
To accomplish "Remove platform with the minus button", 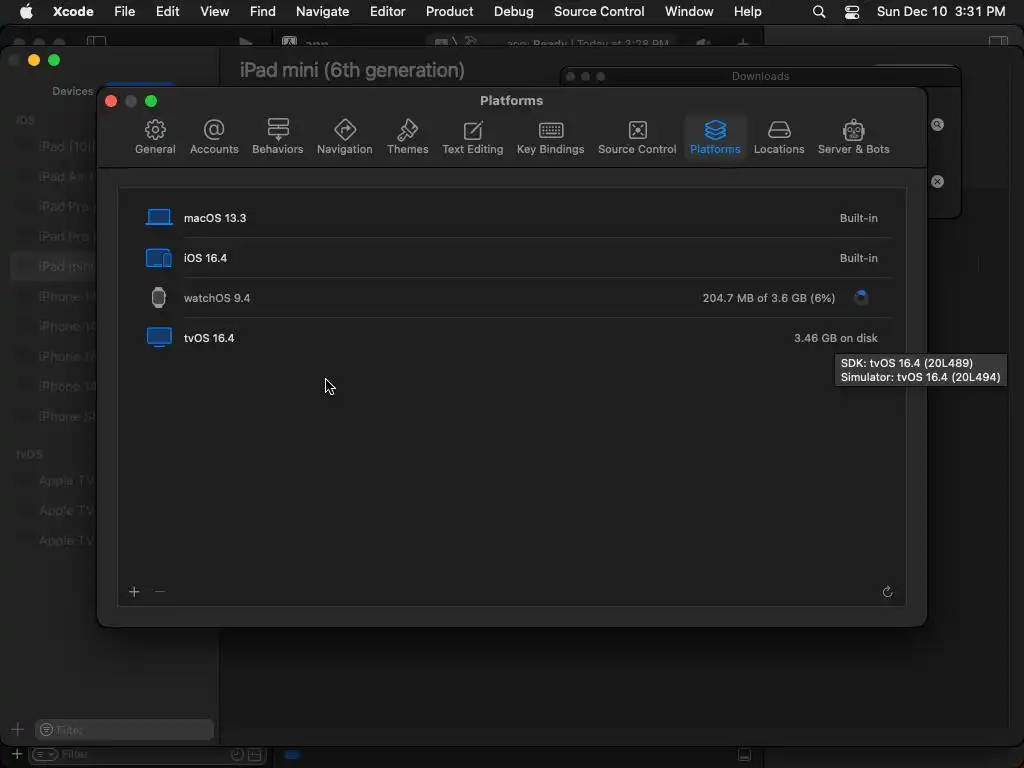I will point(160,592).
